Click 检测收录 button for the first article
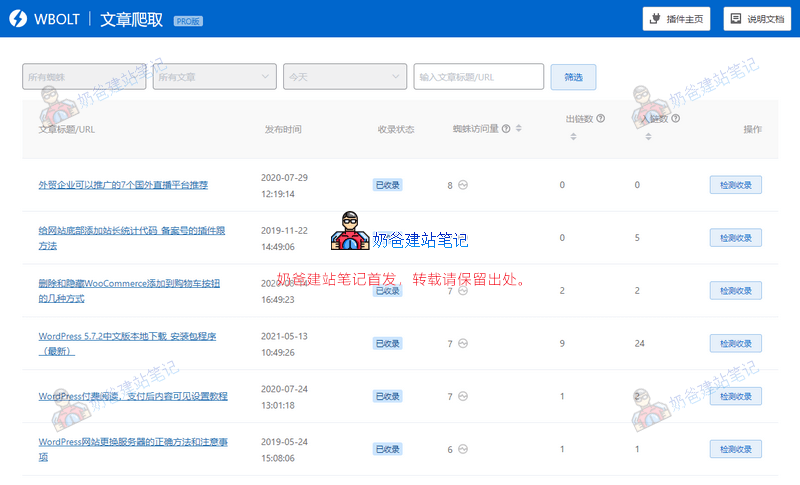The image size is (800, 485). click(x=735, y=185)
